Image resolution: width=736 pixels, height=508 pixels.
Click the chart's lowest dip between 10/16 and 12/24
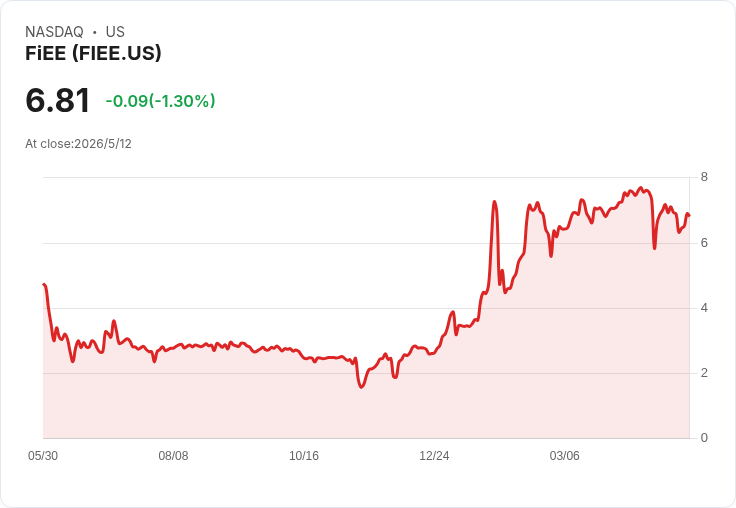(x=361, y=387)
